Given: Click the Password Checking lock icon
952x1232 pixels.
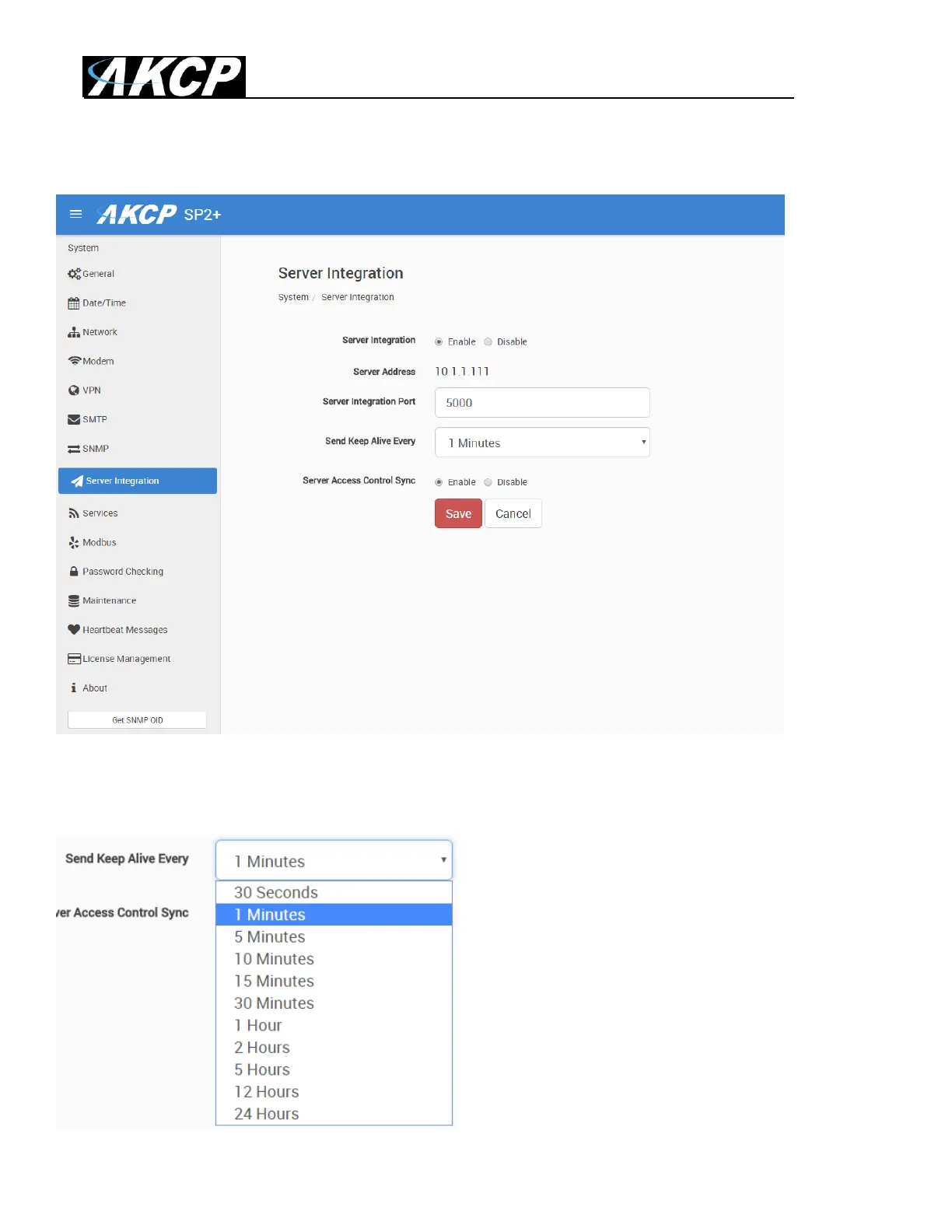Looking at the screenshot, I should tap(74, 572).
